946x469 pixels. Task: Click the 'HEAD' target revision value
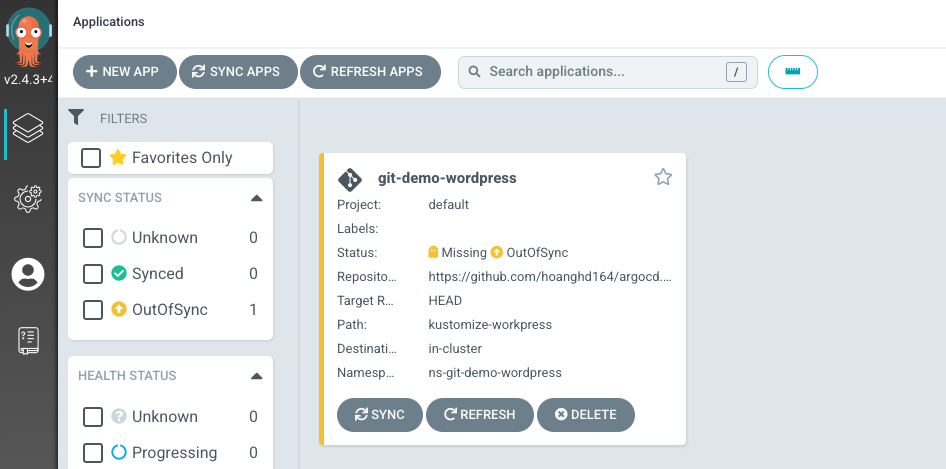tap(445, 301)
